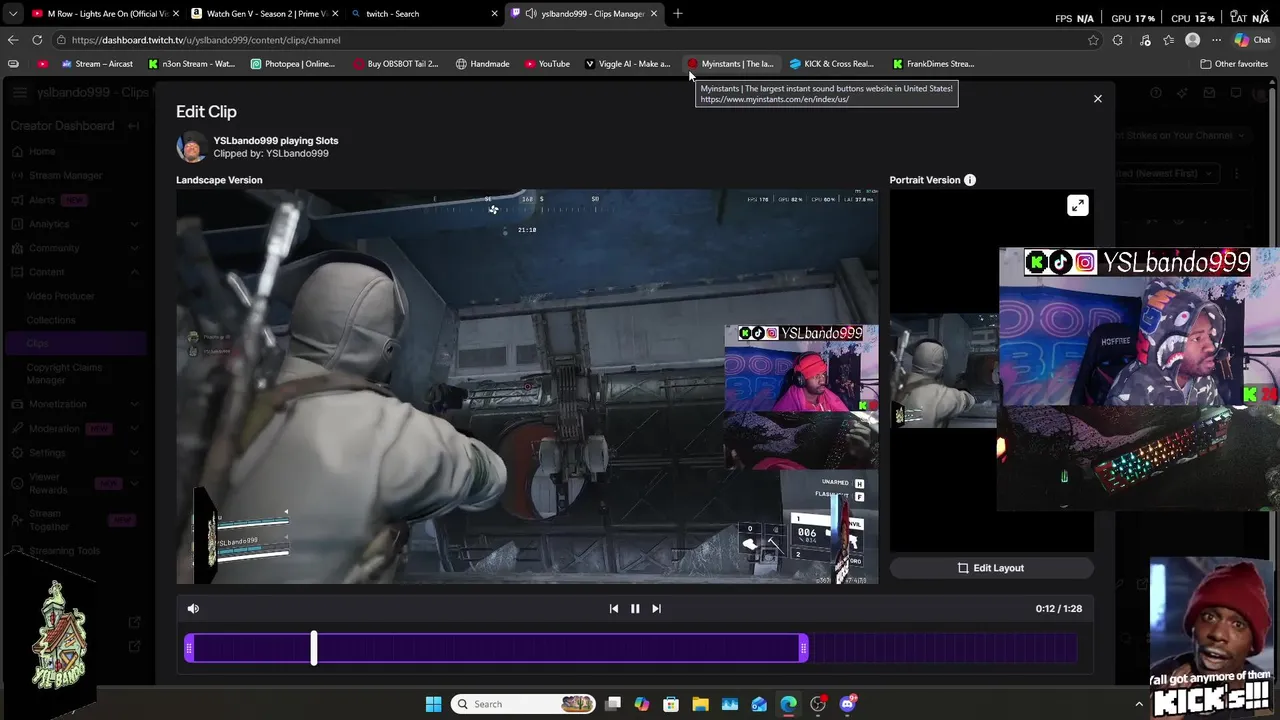Open Microsoft Store from the taskbar
Screen dimensions: 1280x720
[671, 704]
